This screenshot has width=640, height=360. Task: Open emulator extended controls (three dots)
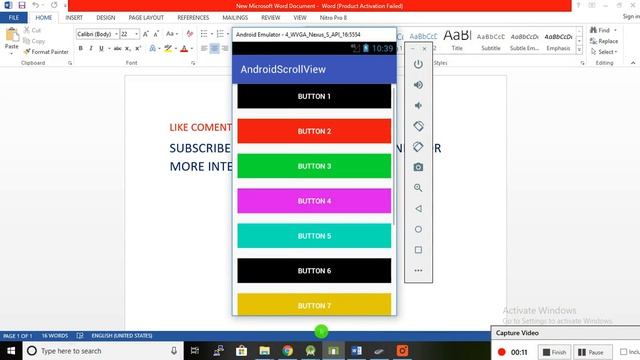coord(418,270)
